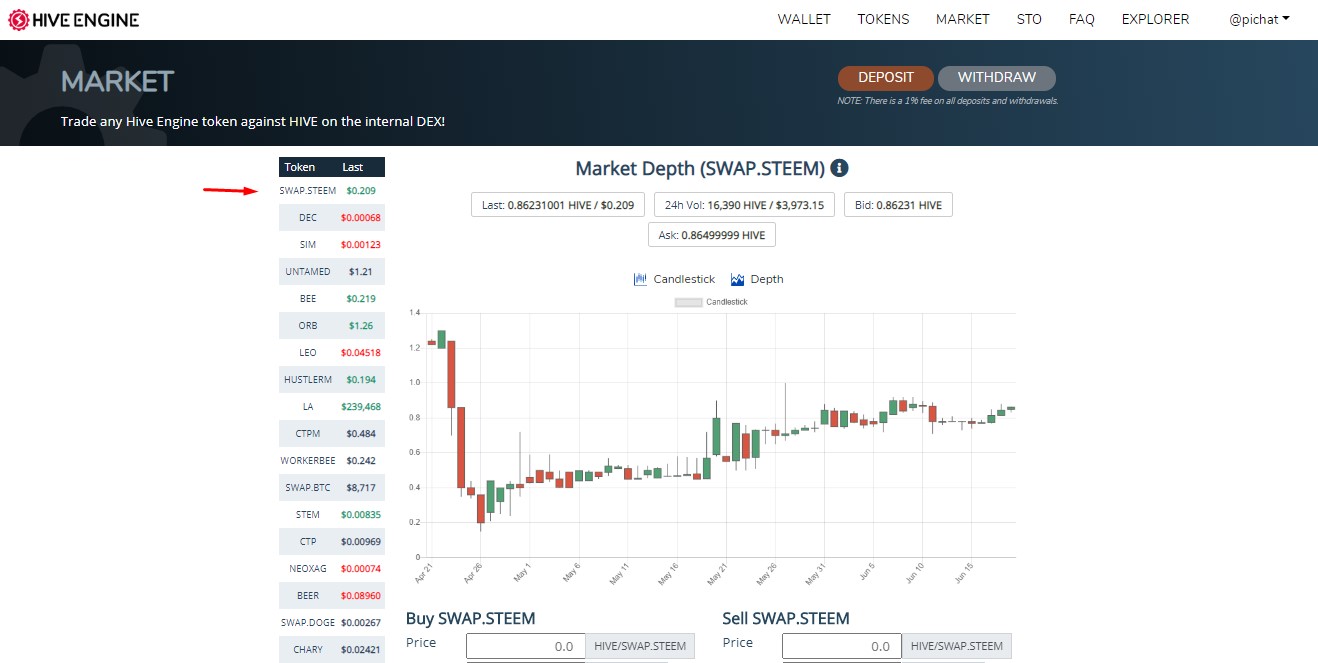This screenshot has height=663, width=1318.
Task: Open the TOKENS menu item
Action: click(883, 19)
